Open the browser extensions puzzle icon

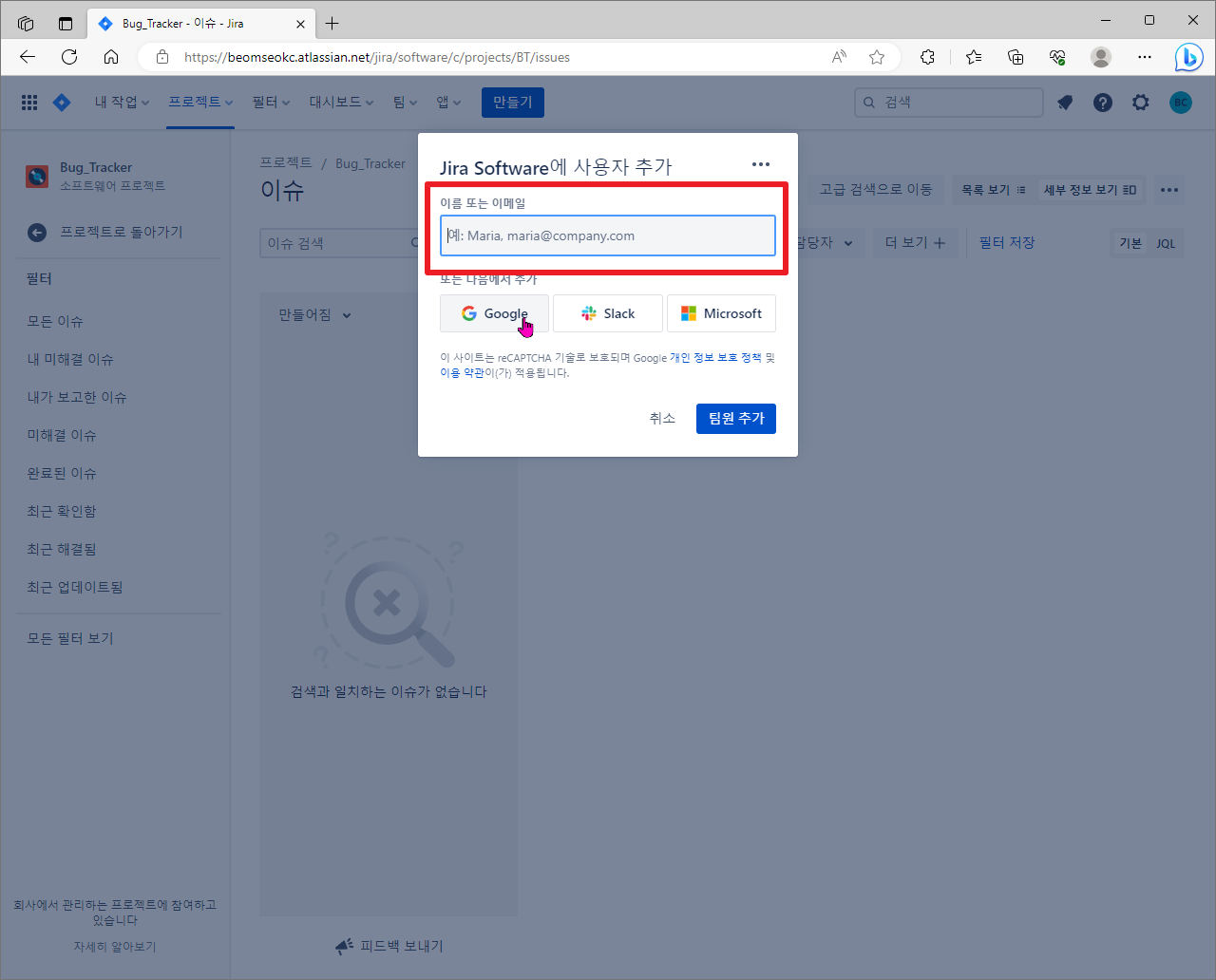click(928, 57)
